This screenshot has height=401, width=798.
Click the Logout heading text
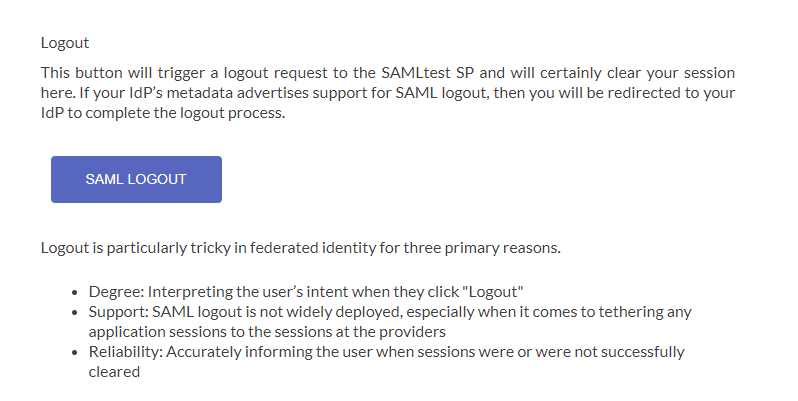(65, 43)
